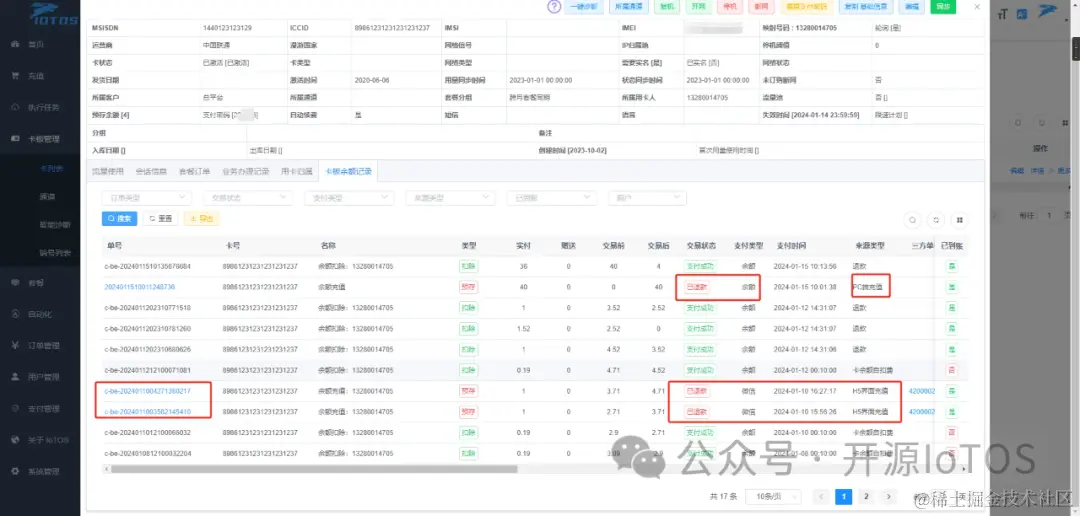This screenshot has width=1080, height=516.
Task: Switch to the 会话信息 tab
Action: [151, 171]
